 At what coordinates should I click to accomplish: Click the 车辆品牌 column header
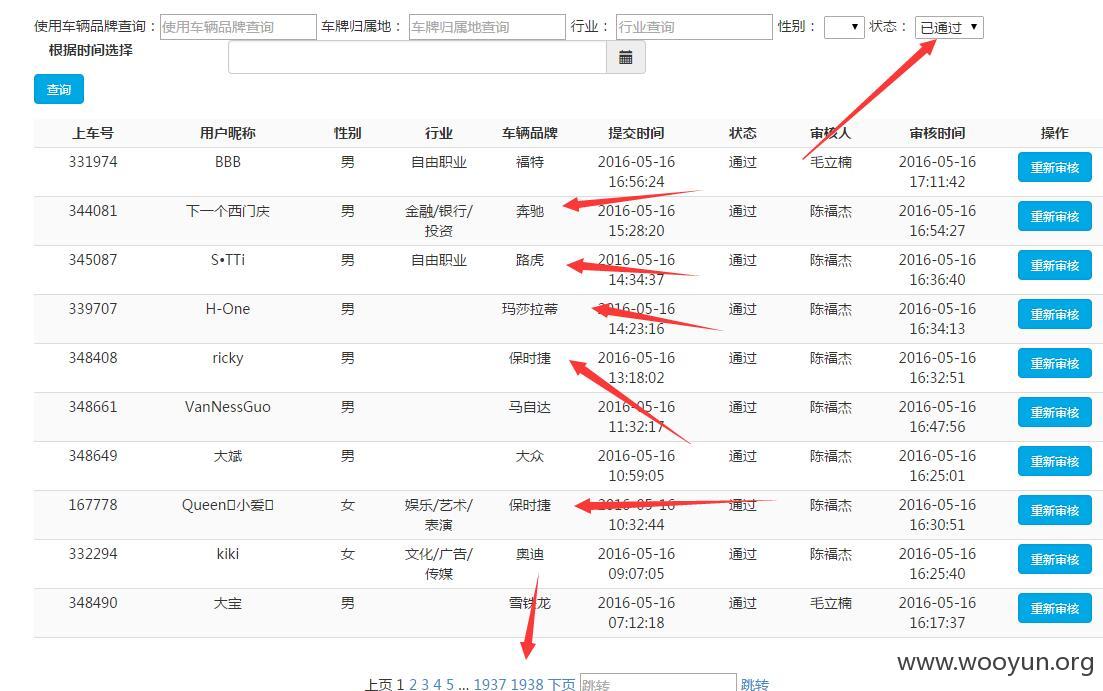pyautogui.click(x=530, y=133)
